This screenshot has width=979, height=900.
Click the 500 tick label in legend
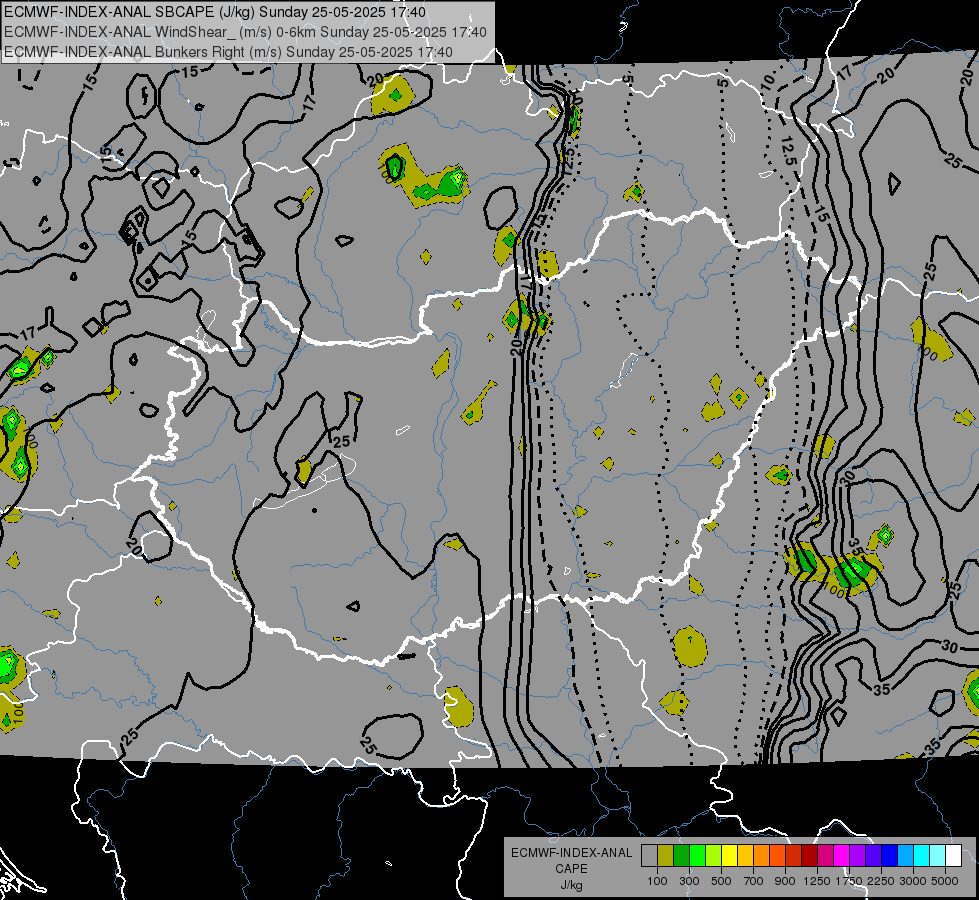(721, 881)
